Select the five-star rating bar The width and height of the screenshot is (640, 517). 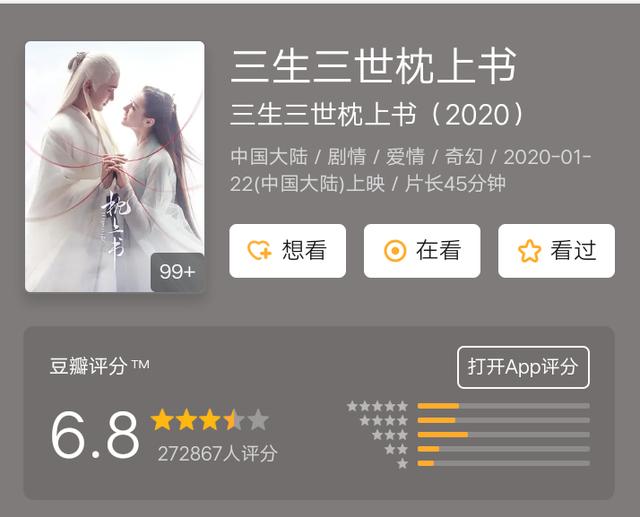504,406
